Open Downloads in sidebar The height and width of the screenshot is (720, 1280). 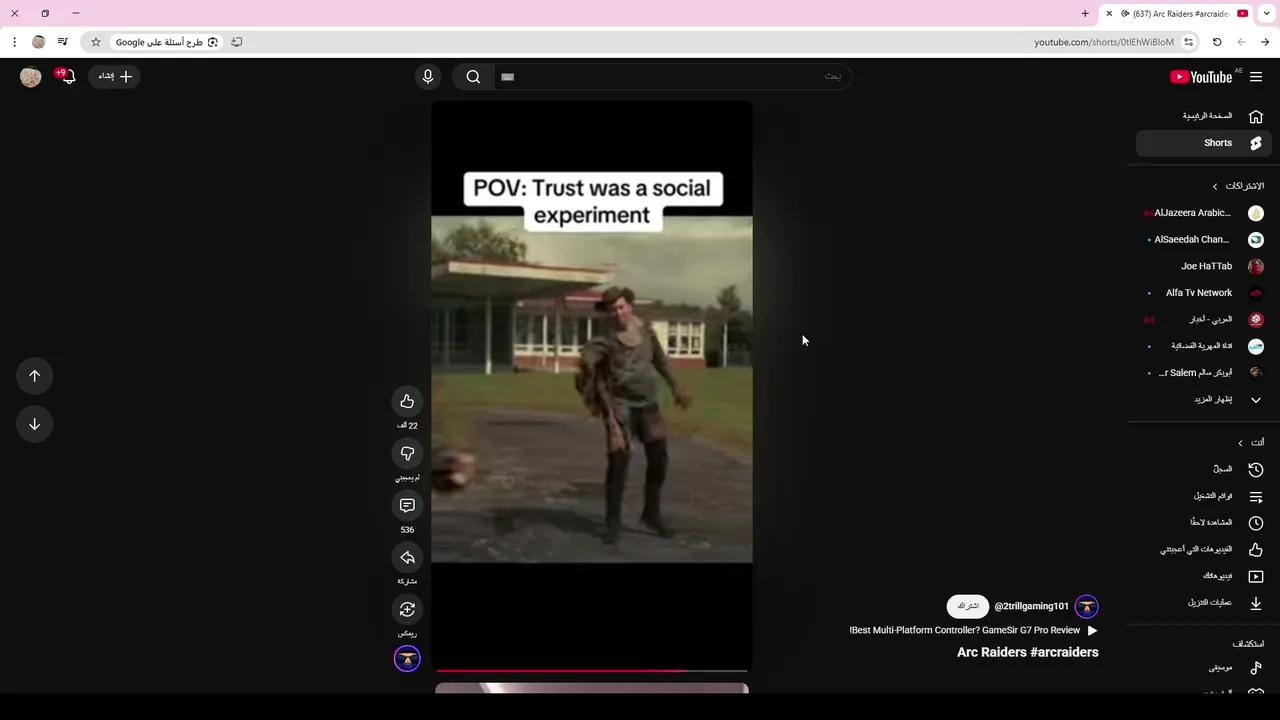coord(1205,603)
